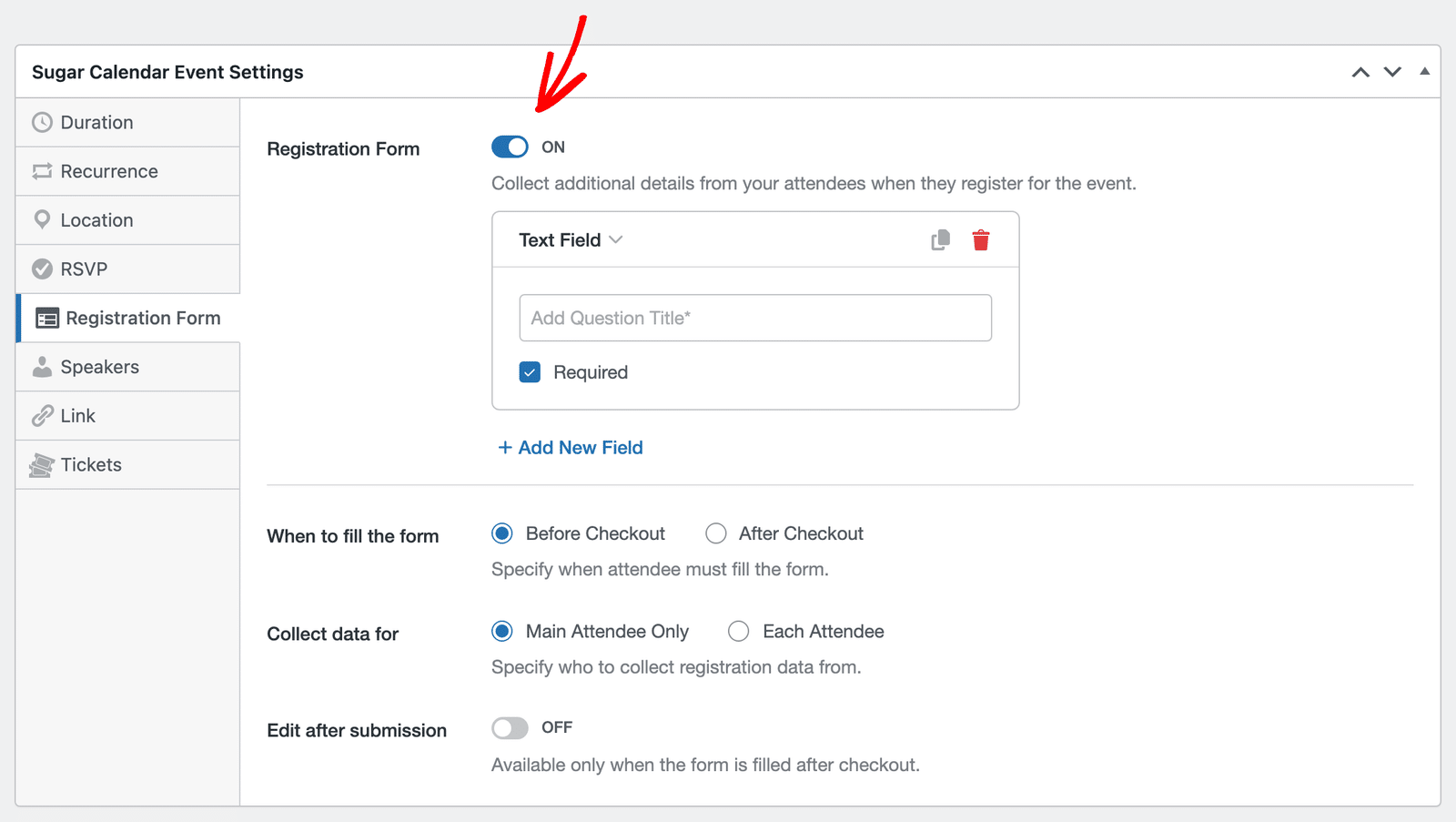This screenshot has width=1456, height=822.
Task: Click the Edit after submission label
Action: pos(357,730)
